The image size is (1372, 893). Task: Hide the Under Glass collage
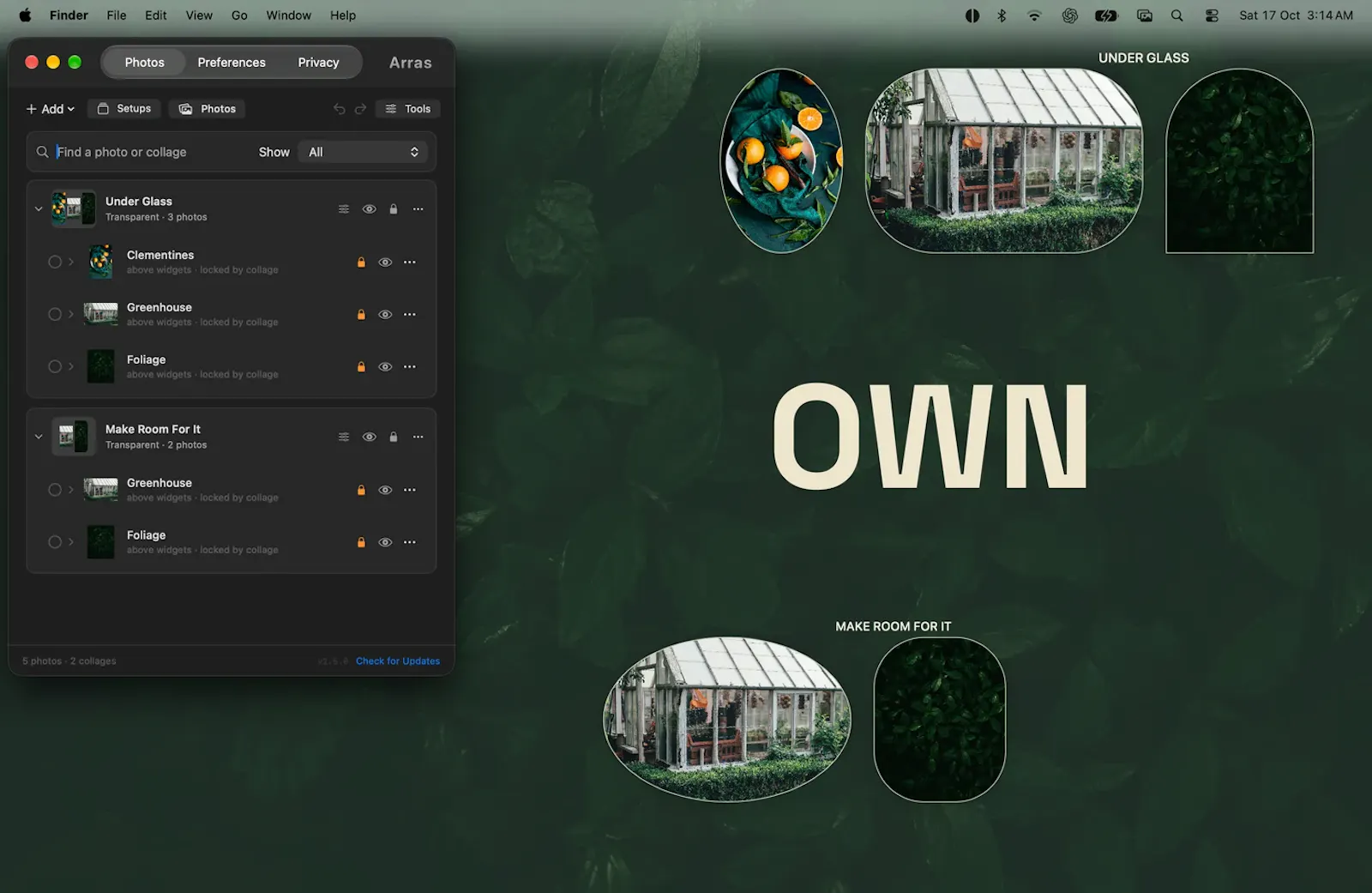tap(370, 209)
